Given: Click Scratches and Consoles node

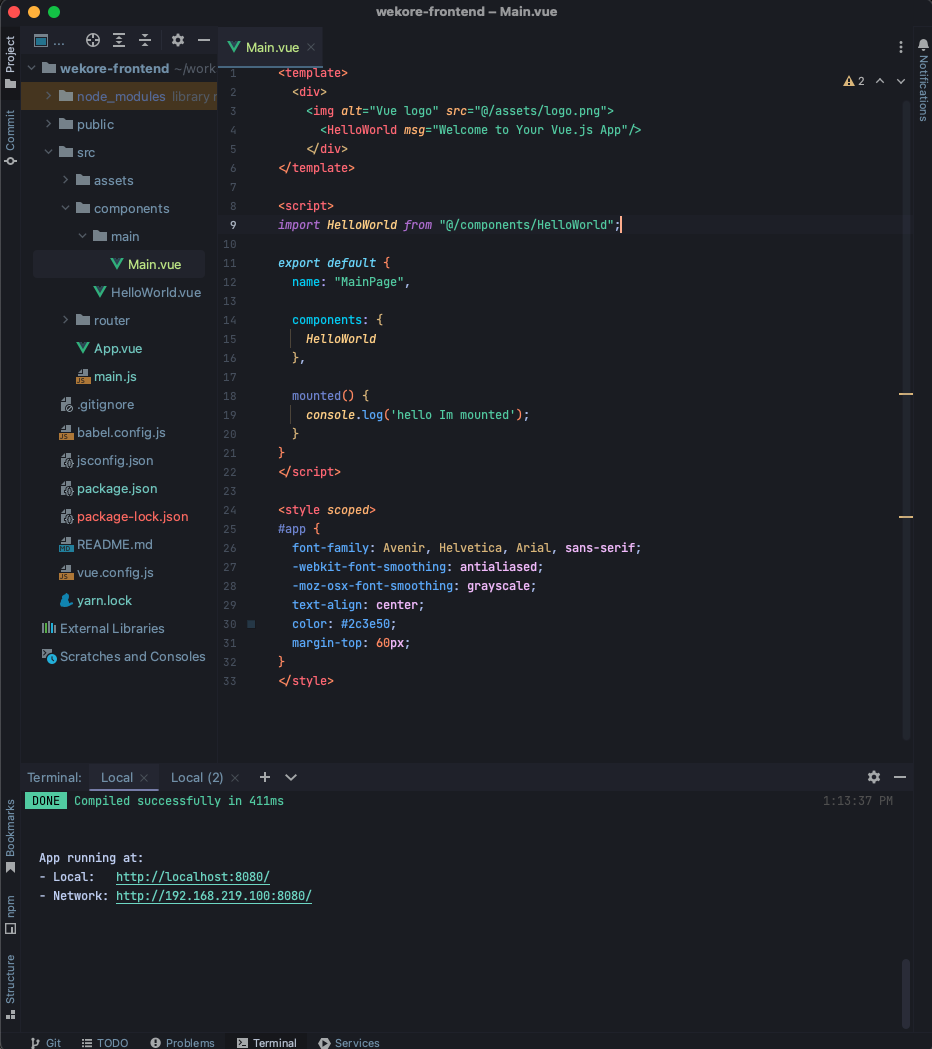Looking at the screenshot, I should tap(124, 657).
